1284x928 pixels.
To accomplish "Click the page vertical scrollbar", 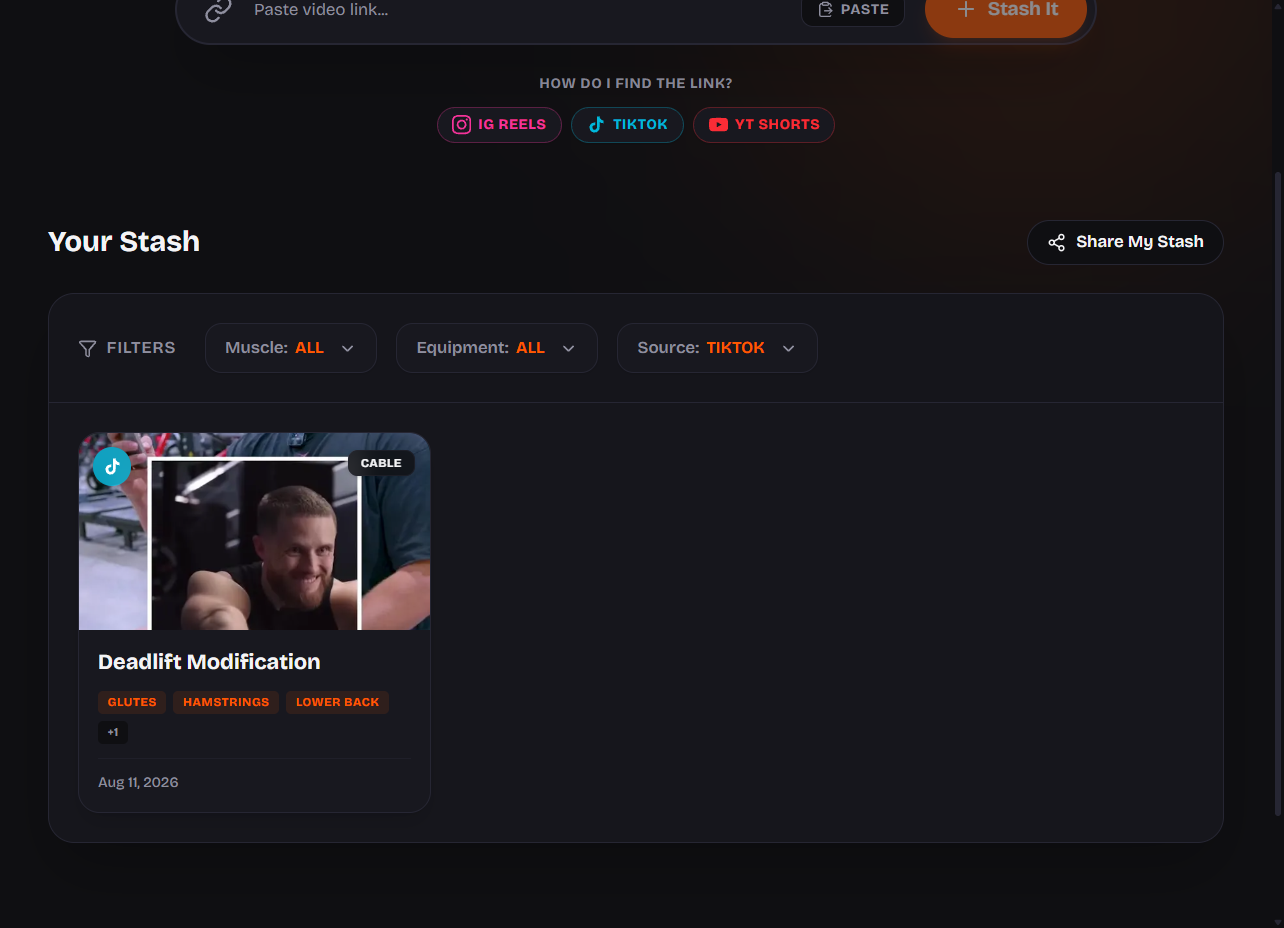I will click(x=1277, y=494).
